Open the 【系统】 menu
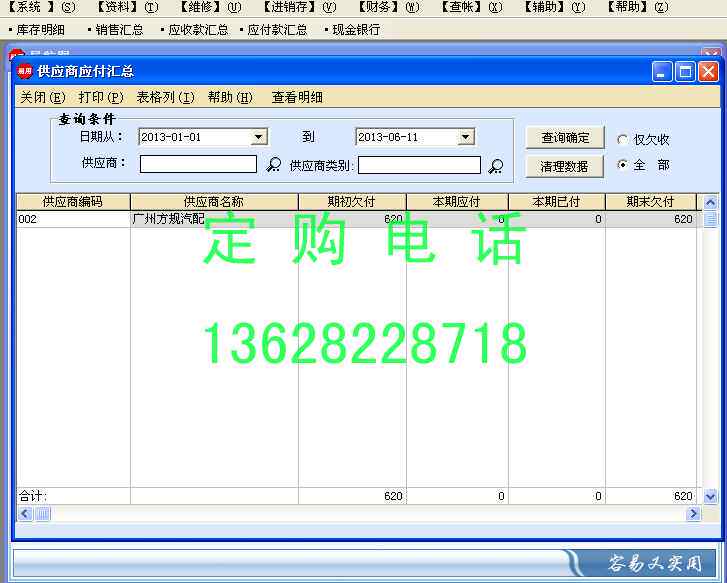Viewport: 727px width, 583px height. click(x=43, y=7)
